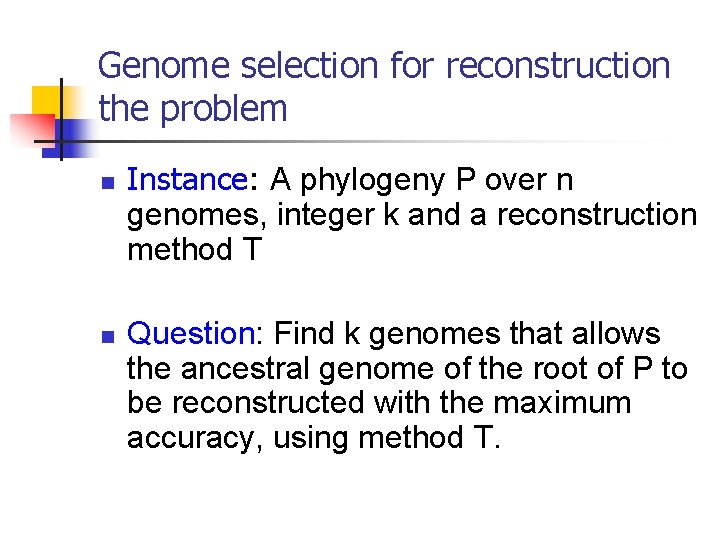Click the line starting "the ancestral genome"
Screen dimensions: 720x540
click(407, 368)
